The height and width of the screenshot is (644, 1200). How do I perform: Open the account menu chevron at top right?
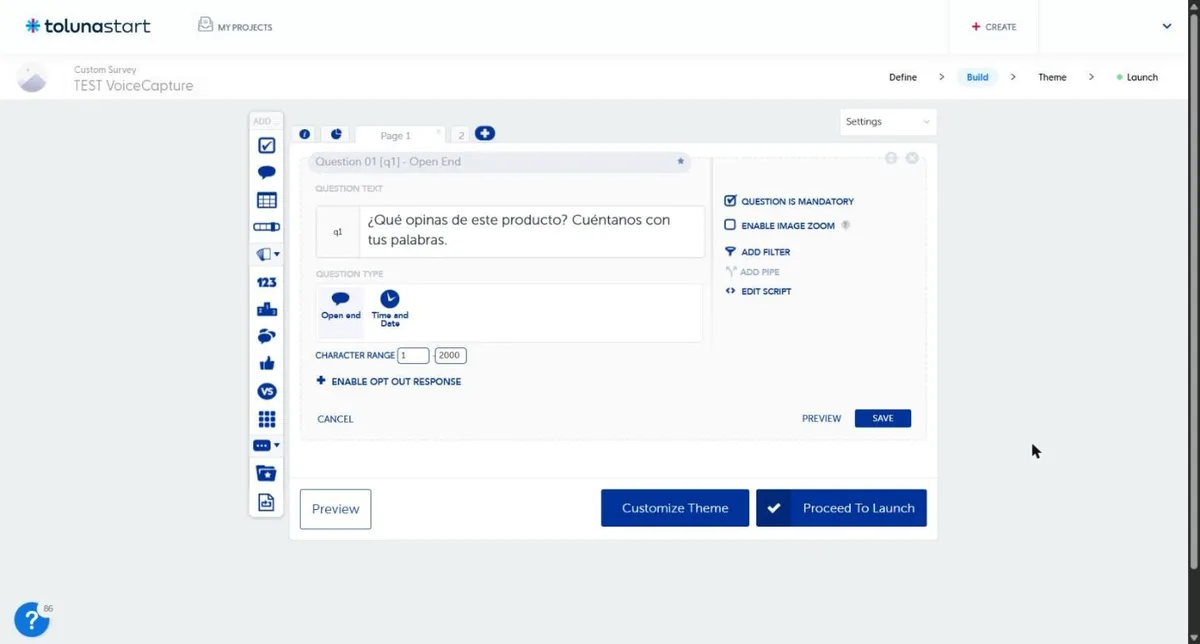tap(1167, 27)
